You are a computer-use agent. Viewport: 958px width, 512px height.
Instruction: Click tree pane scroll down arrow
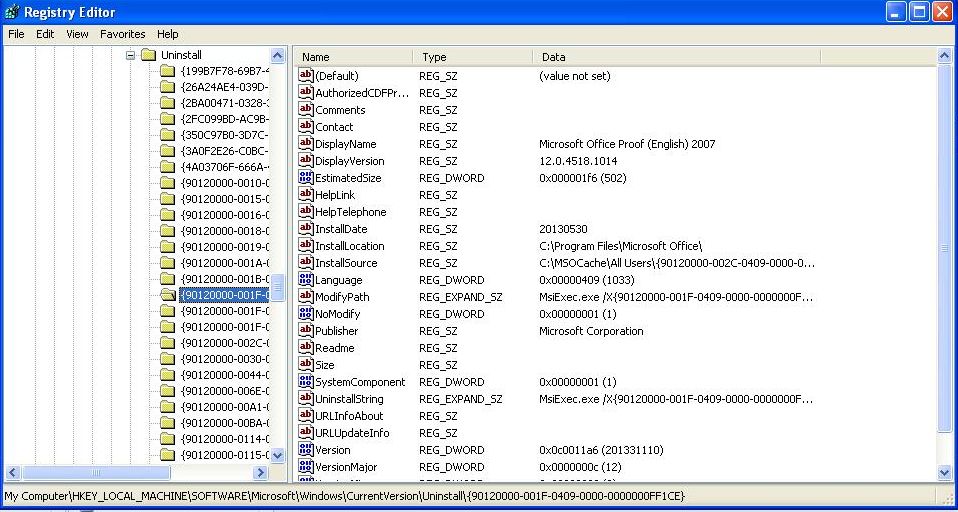tap(277, 456)
